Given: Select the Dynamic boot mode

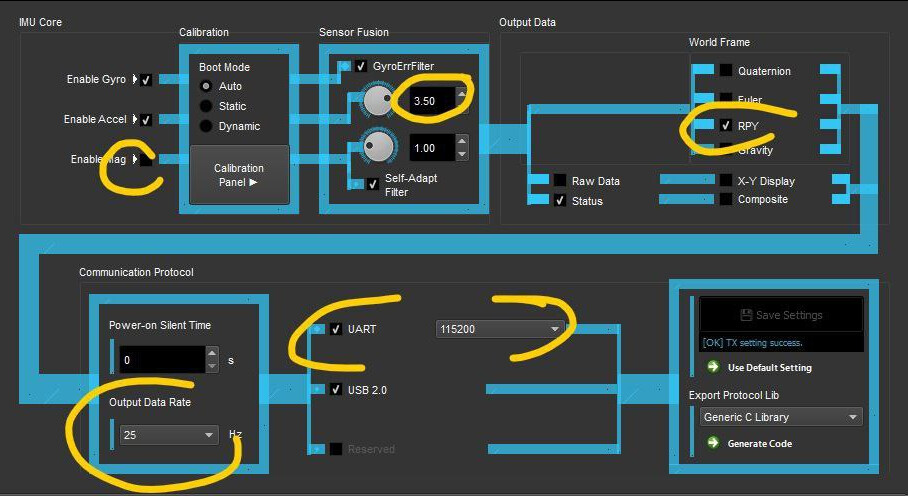Looking at the screenshot, I should click(206, 126).
